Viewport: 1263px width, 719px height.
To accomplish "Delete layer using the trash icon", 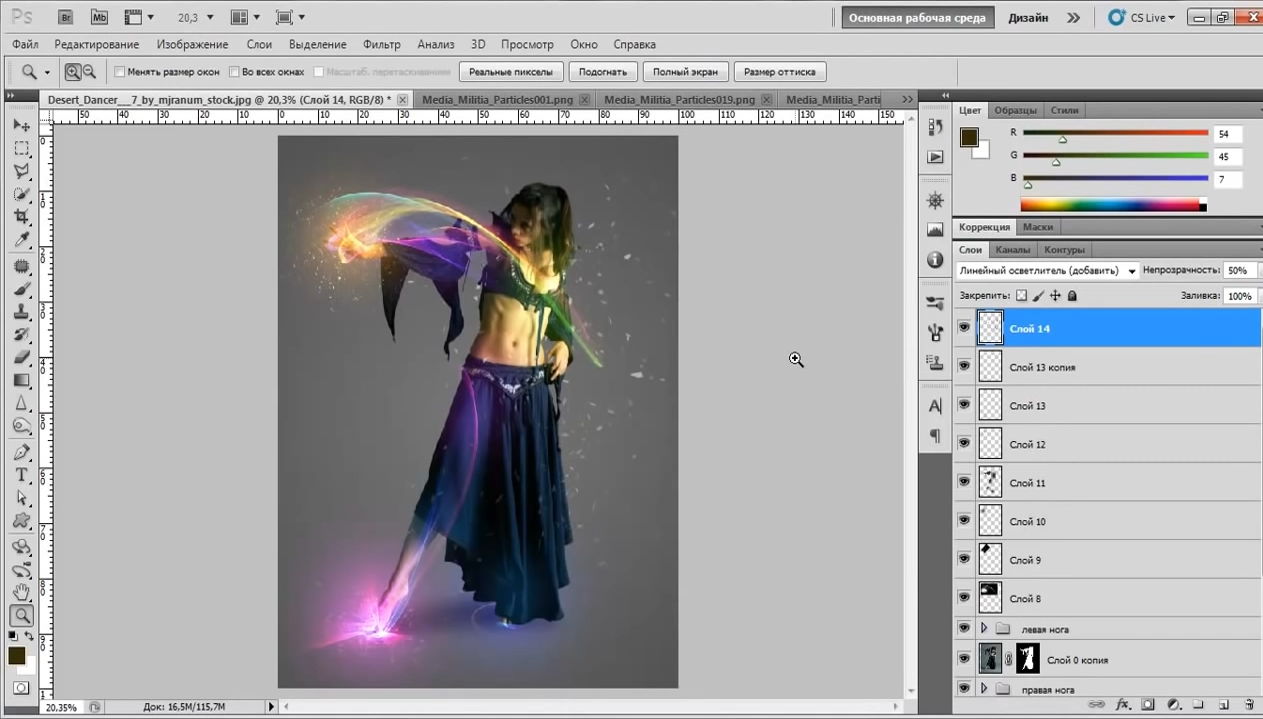I will pos(1249,704).
